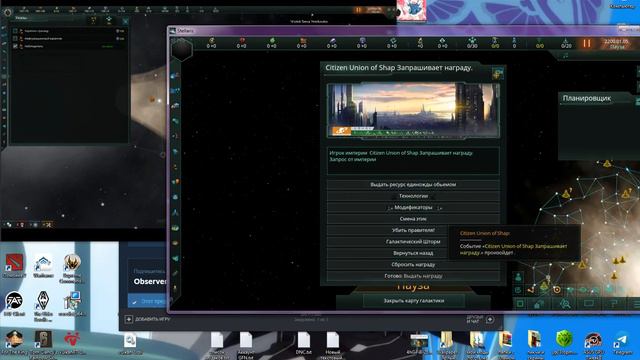Image resolution: width=640 pixels, height=360 pixels.
Task: Choose 'Убить правителя!' option
Action: [x=413, y=230]
